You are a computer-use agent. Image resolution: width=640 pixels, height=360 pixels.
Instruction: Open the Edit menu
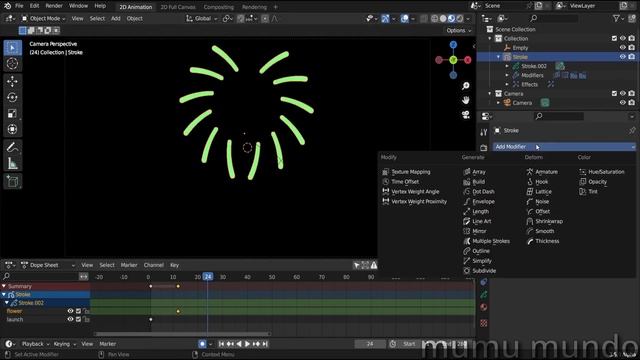pyautogui.click(x=34, y=6)
